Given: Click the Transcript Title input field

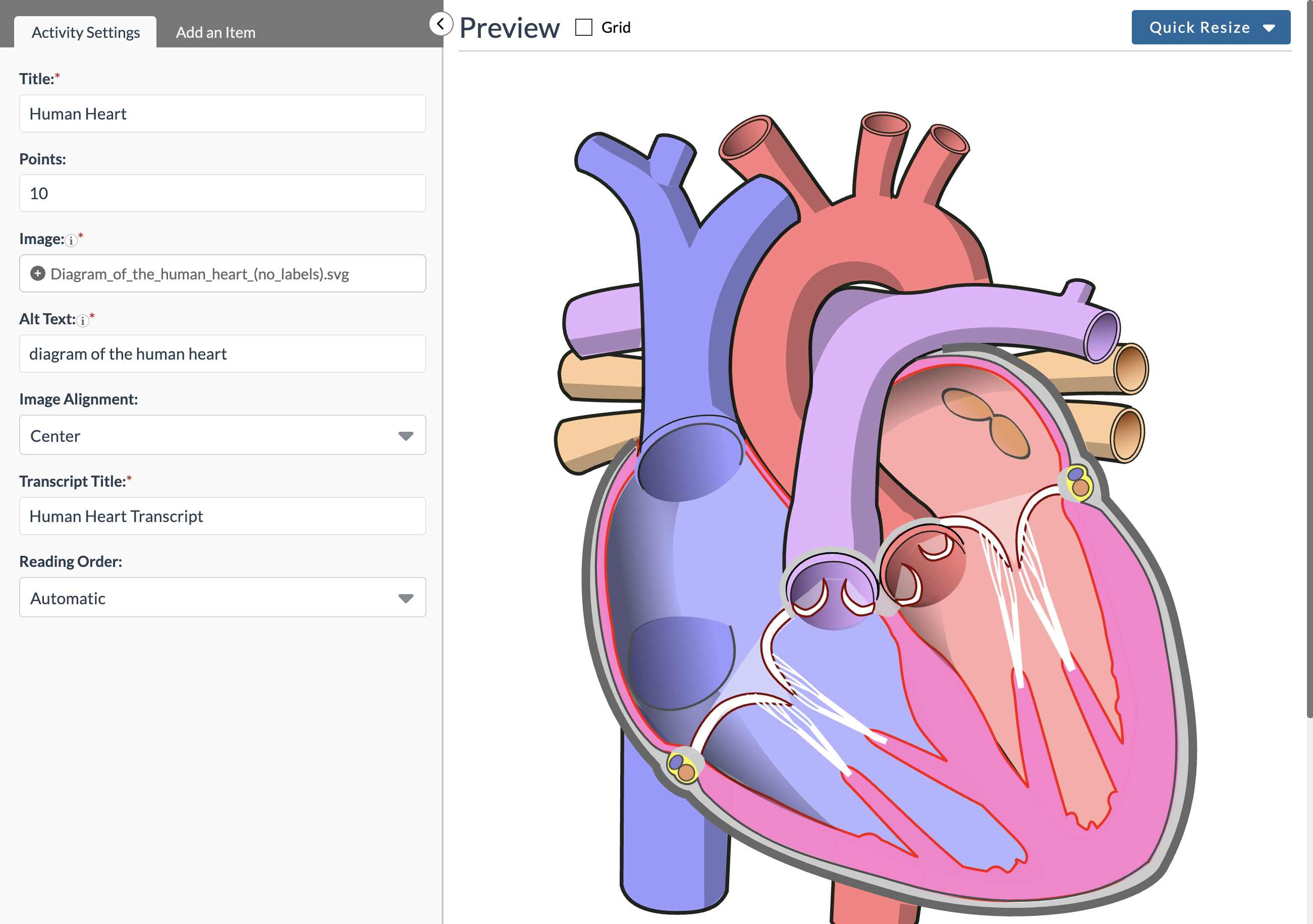Looking at the screenshot, I should tap(223, 516).
